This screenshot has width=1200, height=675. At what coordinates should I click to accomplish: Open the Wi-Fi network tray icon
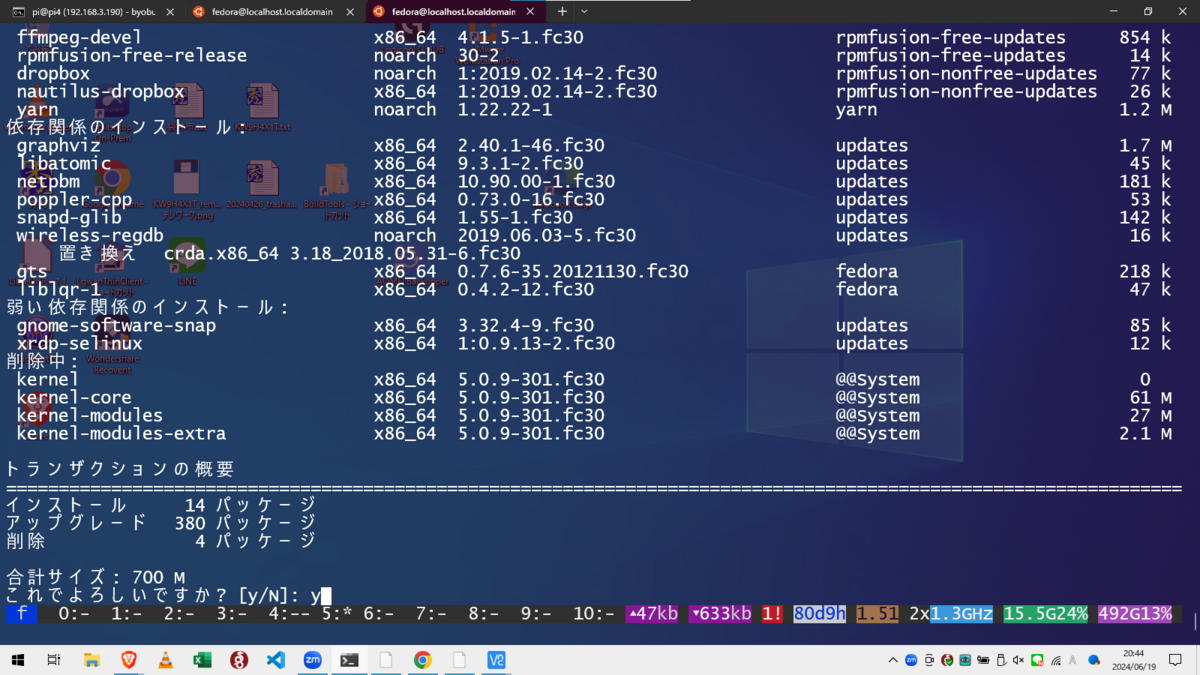click(1056, 660)
